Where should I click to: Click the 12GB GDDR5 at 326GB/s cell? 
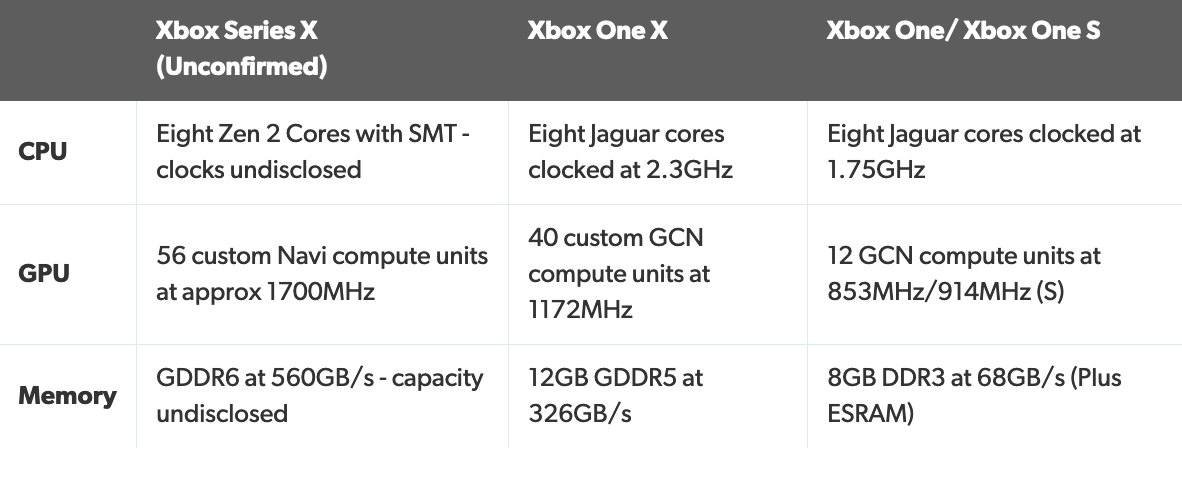[657, 396]
